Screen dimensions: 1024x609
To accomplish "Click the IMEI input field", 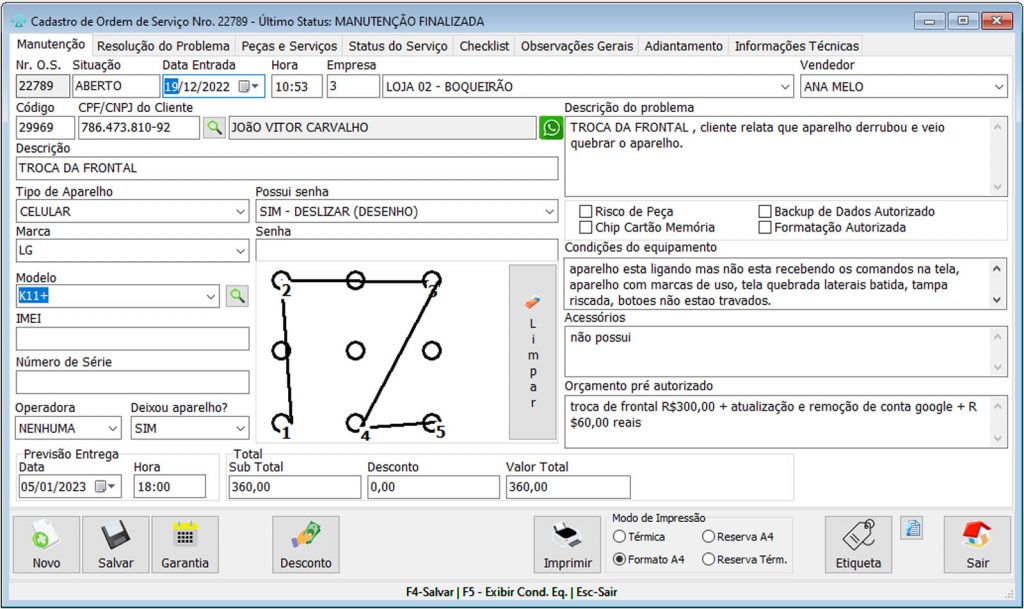I will pos(132,339).
